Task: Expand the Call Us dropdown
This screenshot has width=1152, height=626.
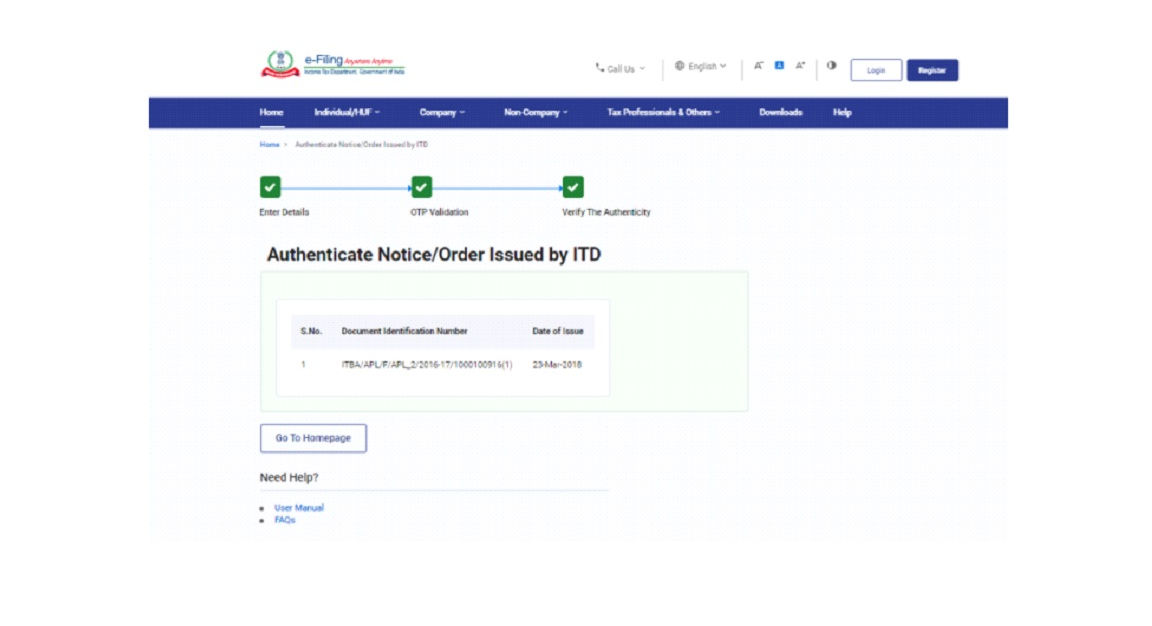Action: (x=620, y=69)
